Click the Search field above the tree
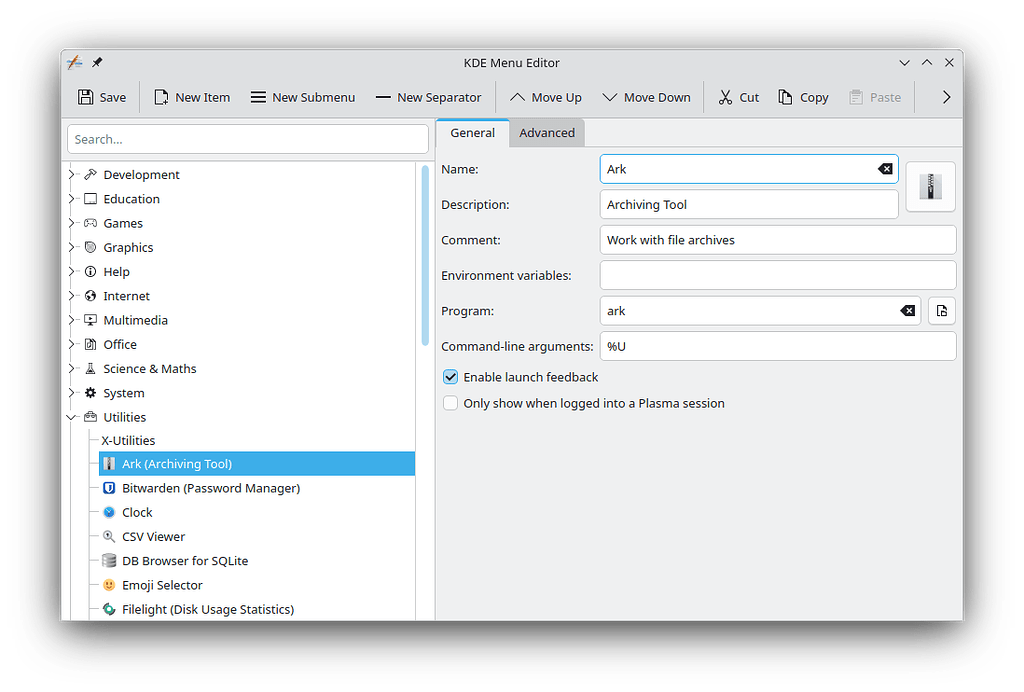Image resolution: width=1024 pixels, height=692 pixels. [247, 139]
